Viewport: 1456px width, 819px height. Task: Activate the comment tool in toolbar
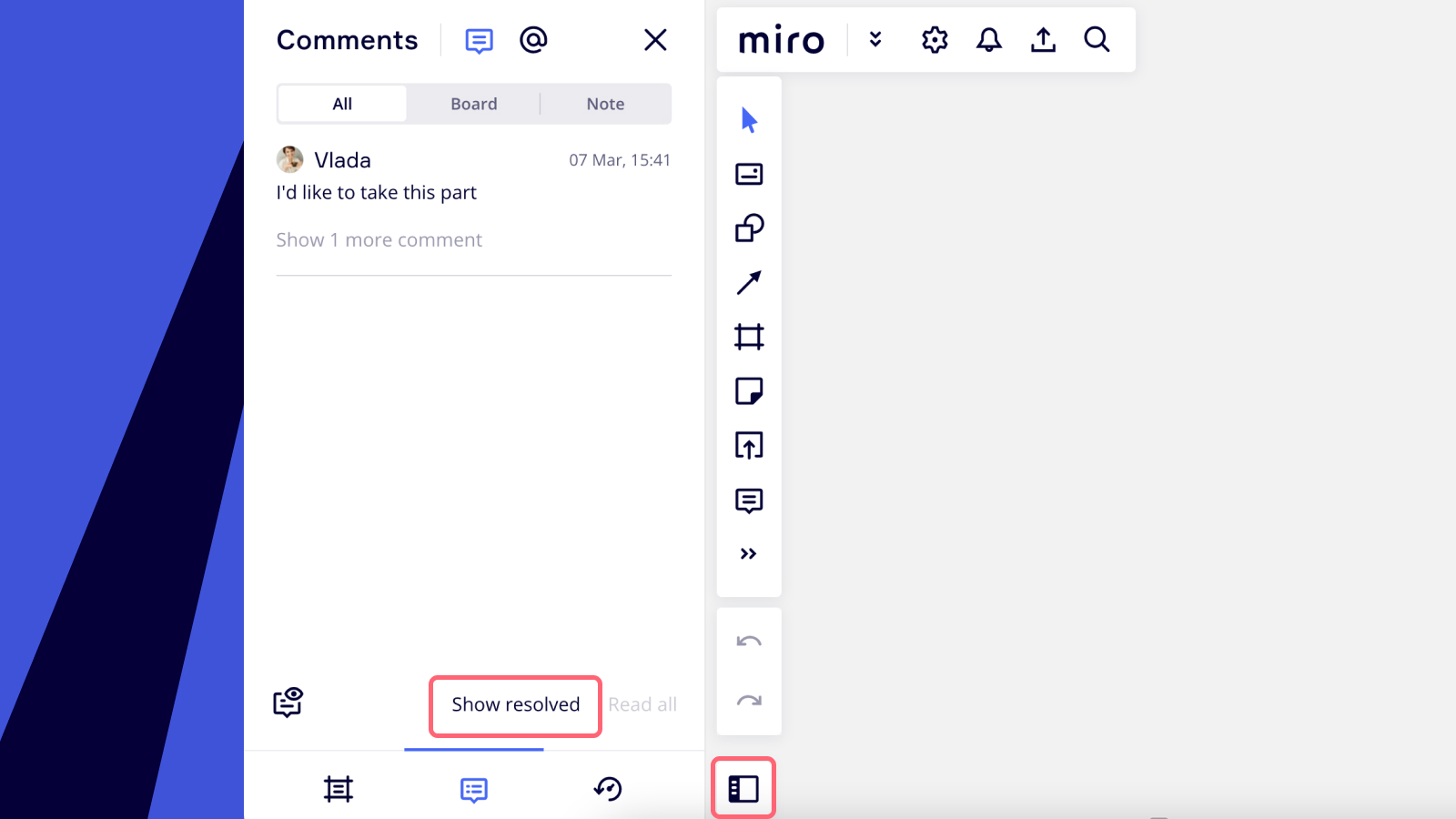click(749, 500)
